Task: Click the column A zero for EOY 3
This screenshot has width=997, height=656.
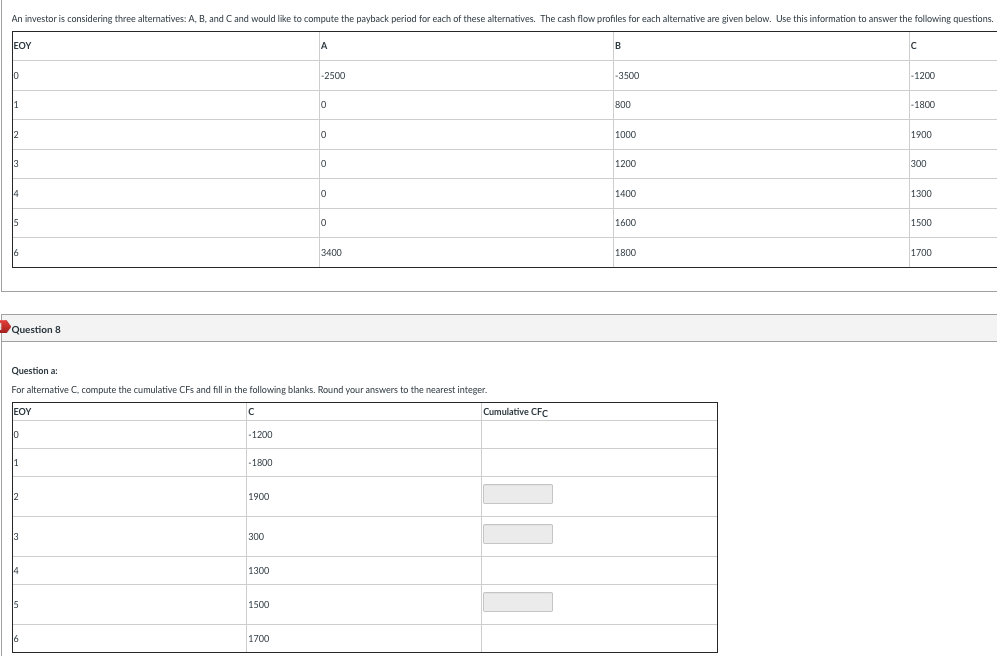Action: point(324,163)
